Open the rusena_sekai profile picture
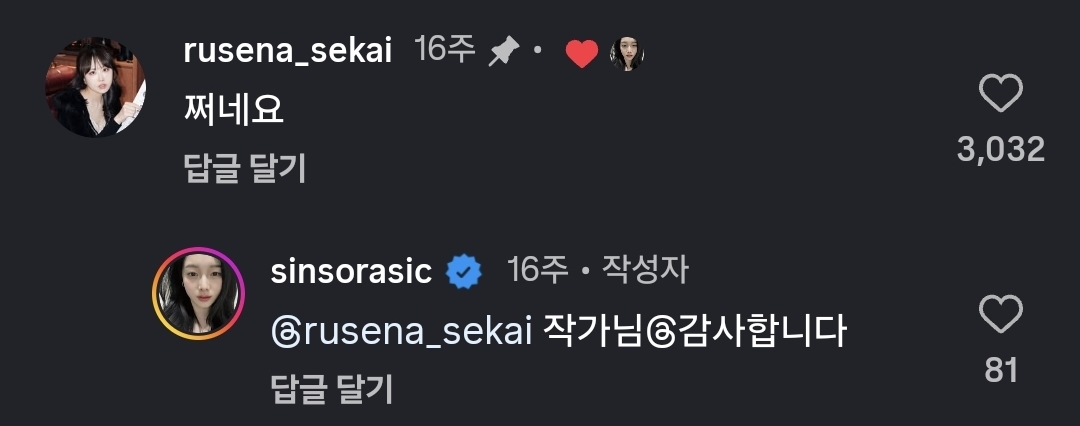The width and height of the screenshot is (1080, 426). pyautogui.click(x=96, y=88)
